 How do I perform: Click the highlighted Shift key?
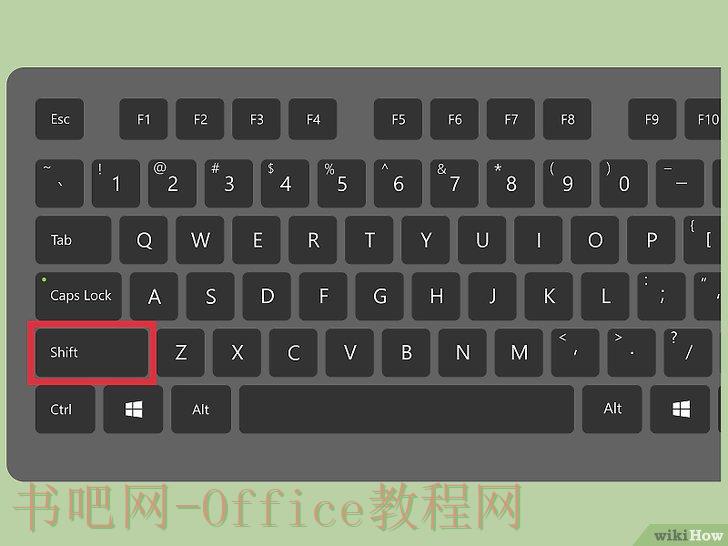92,352
